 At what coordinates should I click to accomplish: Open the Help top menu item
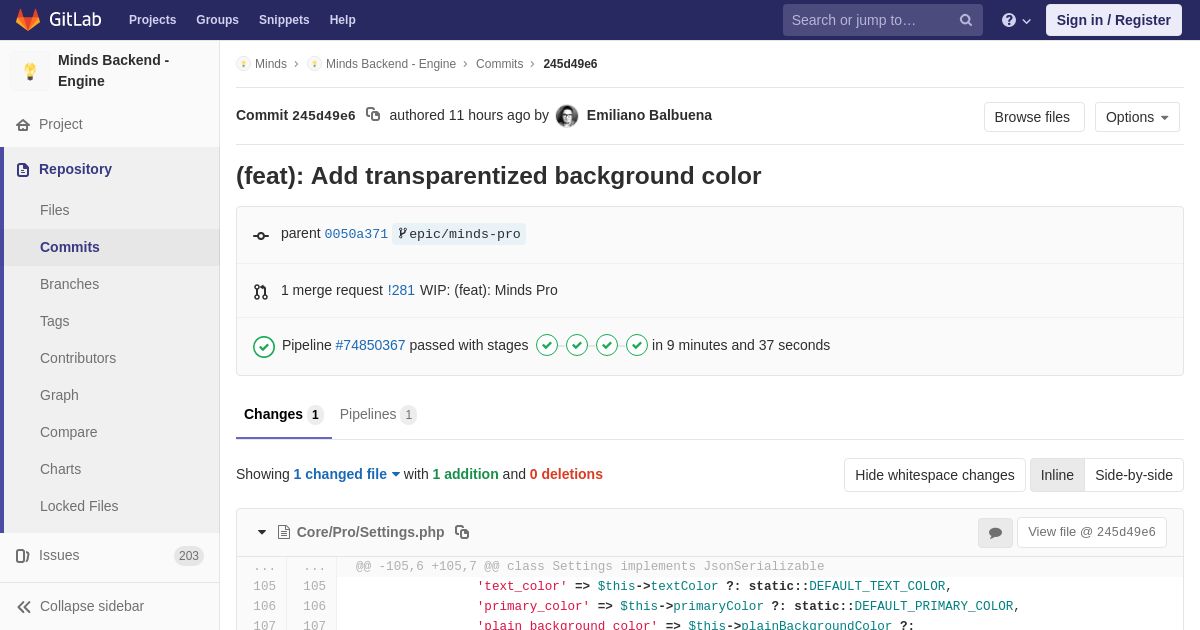[x=343, y=20]
